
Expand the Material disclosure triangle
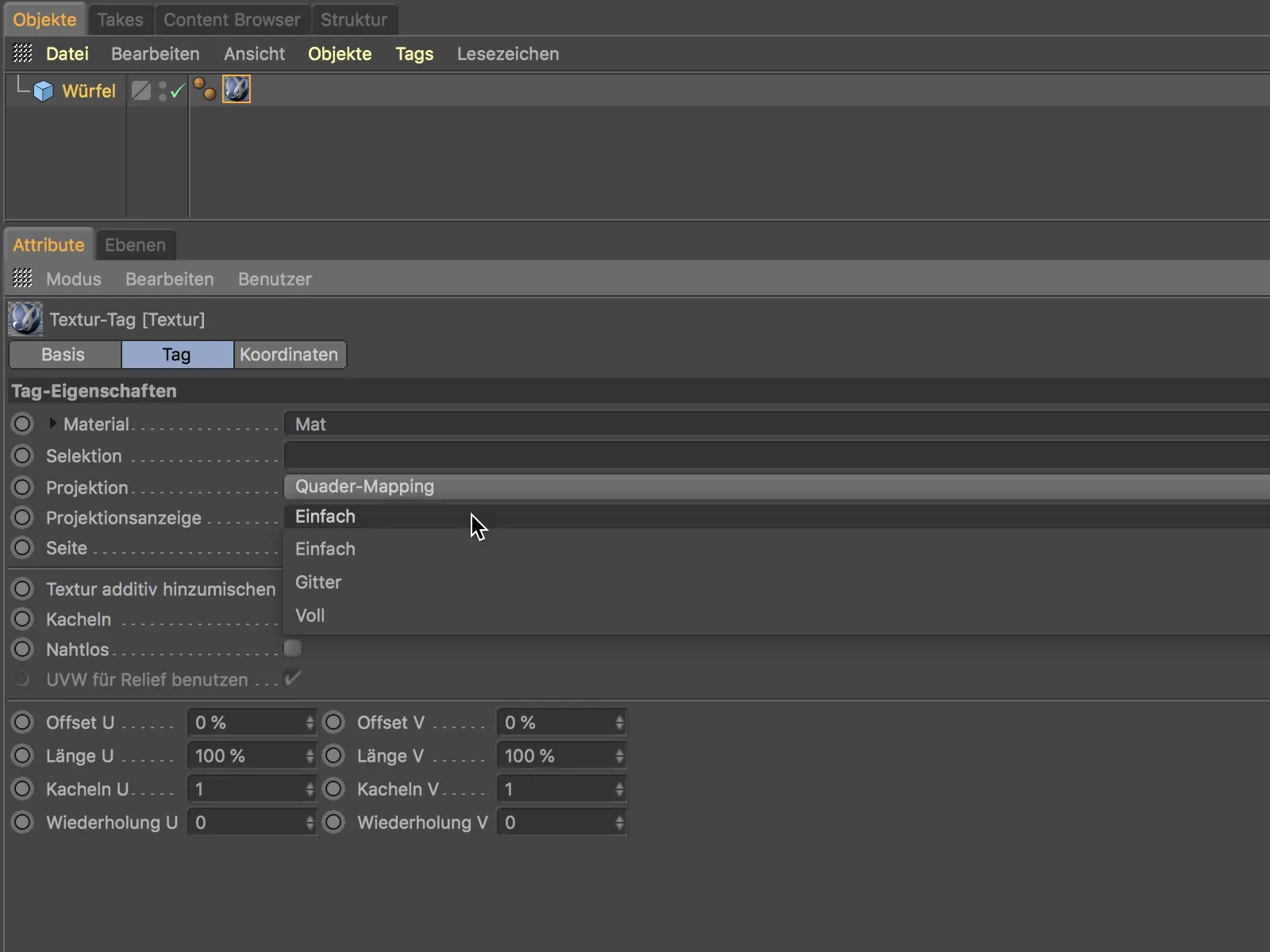pyautogui.click(x=52, y=424)
